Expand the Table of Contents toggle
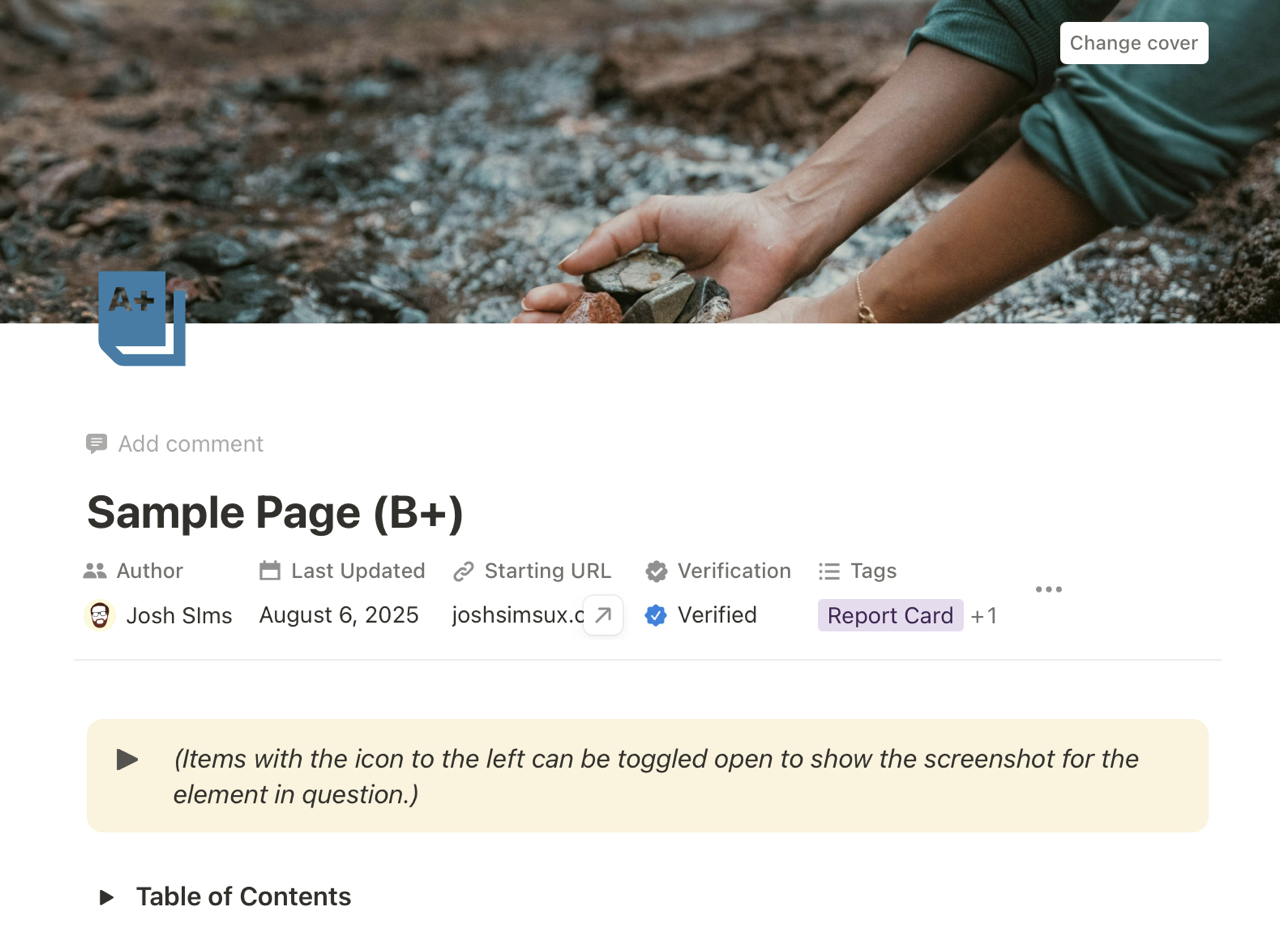 click(x=107, y=897)
